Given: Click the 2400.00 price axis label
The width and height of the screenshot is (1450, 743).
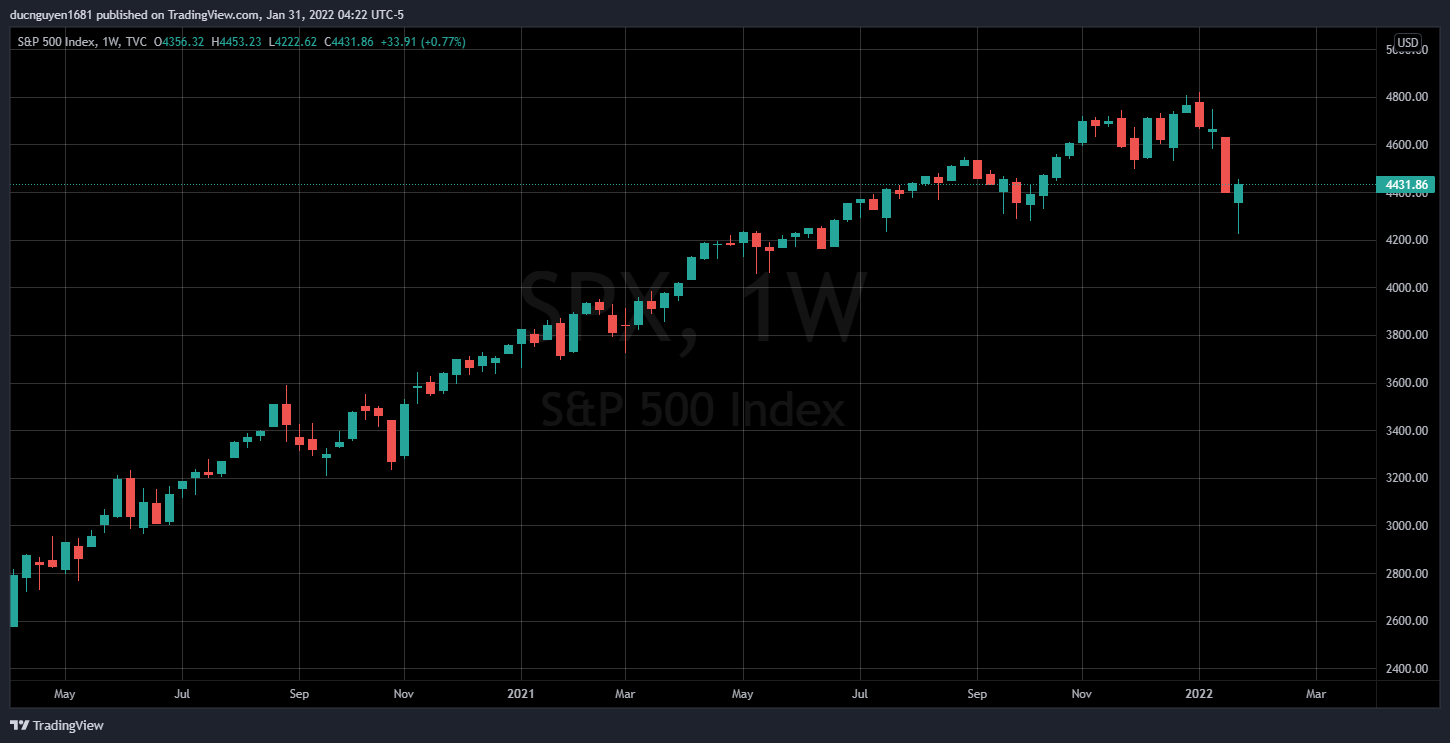Looking at the screenshot, I should pos(1405,669).
